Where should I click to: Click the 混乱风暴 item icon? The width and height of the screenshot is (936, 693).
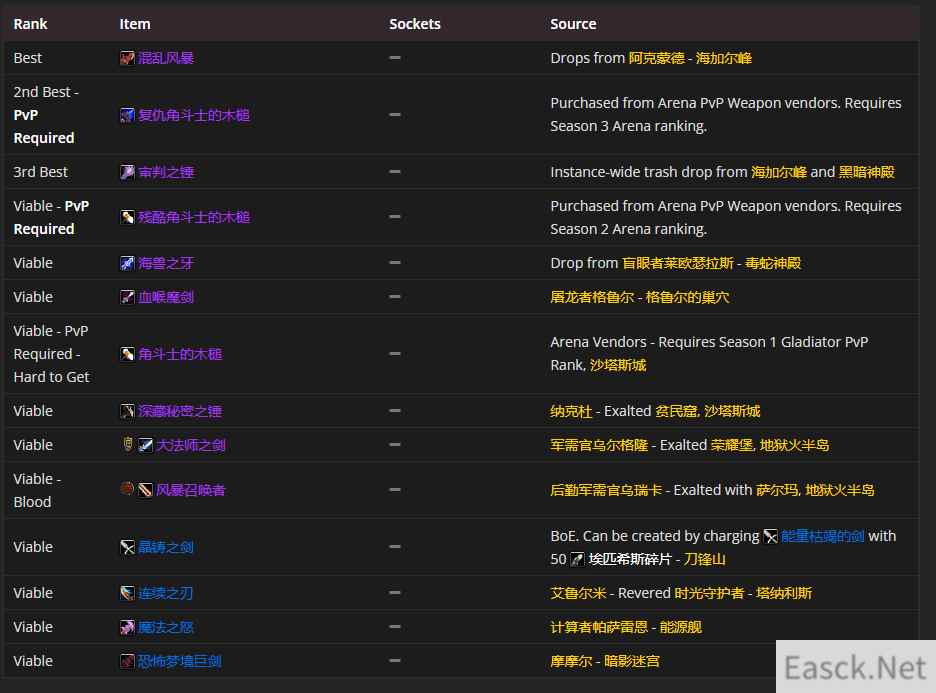pyautogui.click(x=127, y=58)
